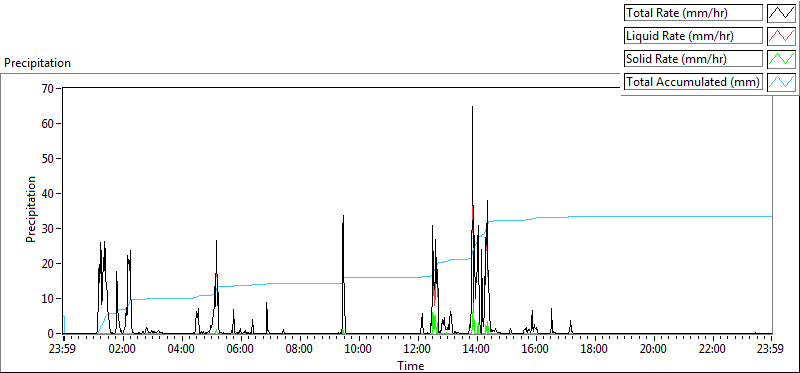This screenshot has height=373, width=800.
Task: Click the Liquid Rate red plot icon
Action: point(781,36)
